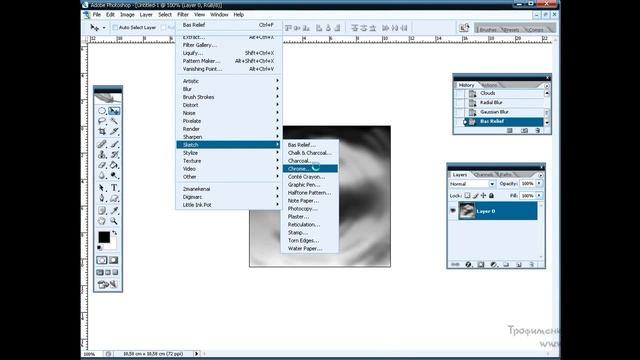The image size is (640, 360).
Task: Toggle lock position icon
Action: pyautogui.click(x=483, y=196)
